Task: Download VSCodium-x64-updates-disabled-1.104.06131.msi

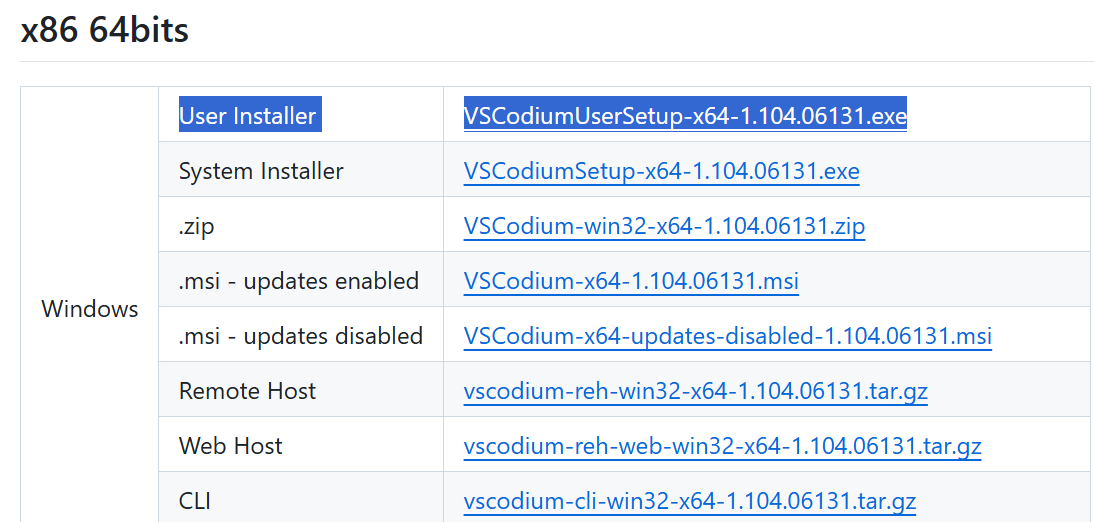Action: pyautogui.click(x=728, y=336)
